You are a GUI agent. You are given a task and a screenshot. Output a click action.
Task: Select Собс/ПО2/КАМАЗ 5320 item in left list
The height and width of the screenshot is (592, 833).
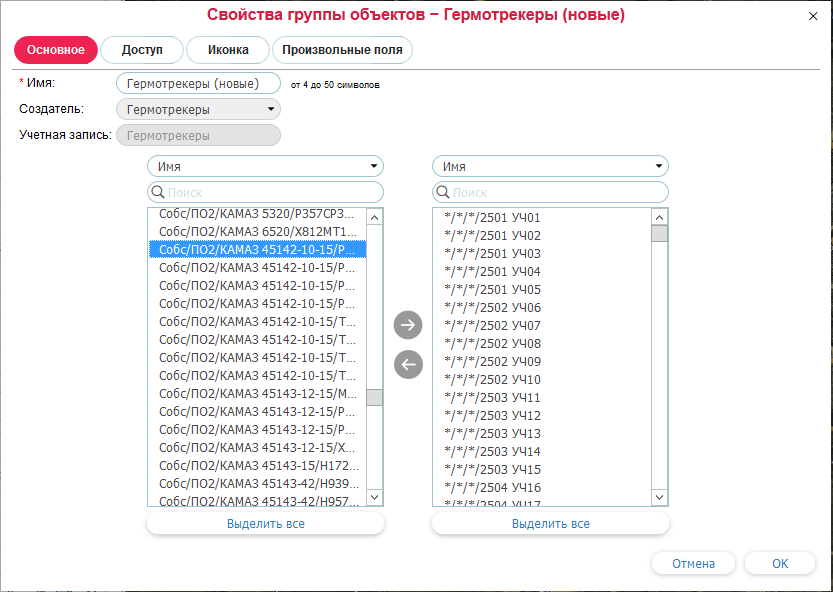[257, 214]
